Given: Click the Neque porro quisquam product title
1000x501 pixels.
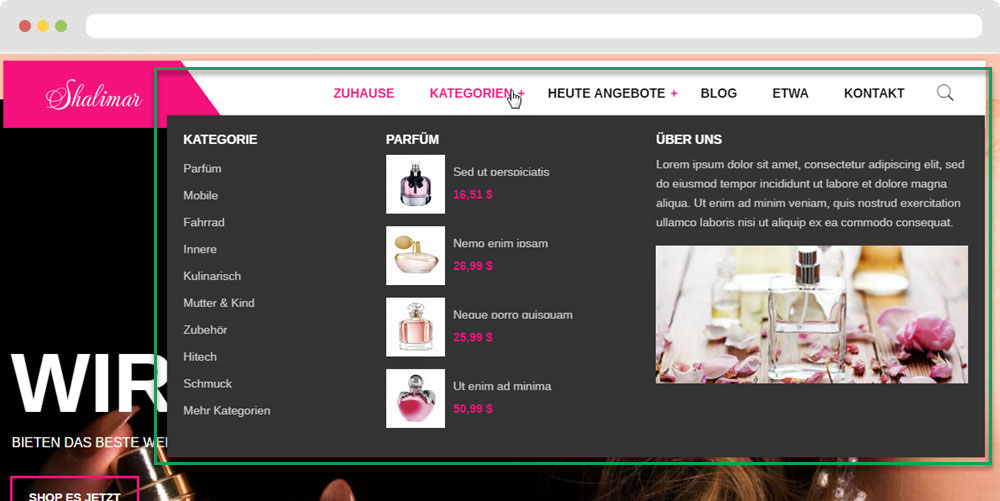Looking at the screenshot, I should pyautogui.click(x=513, y=314).
